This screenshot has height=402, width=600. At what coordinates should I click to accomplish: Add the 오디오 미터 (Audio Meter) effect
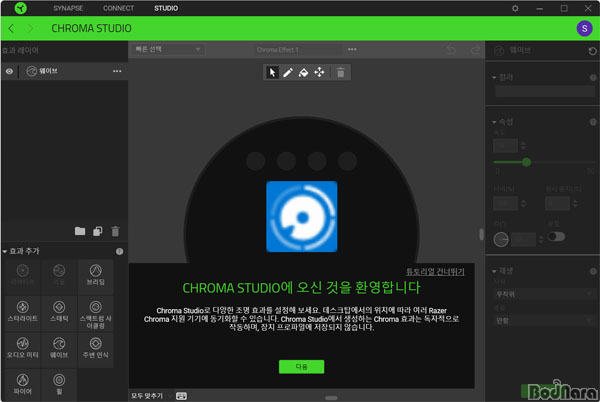click(23, 348)
